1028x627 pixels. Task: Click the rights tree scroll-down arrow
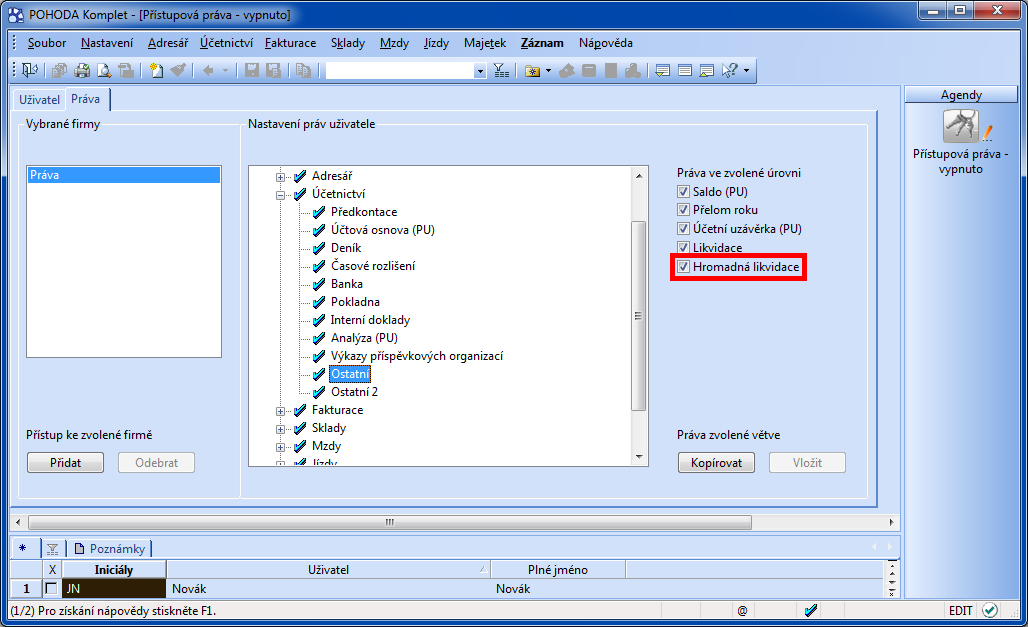coord(639,457)
